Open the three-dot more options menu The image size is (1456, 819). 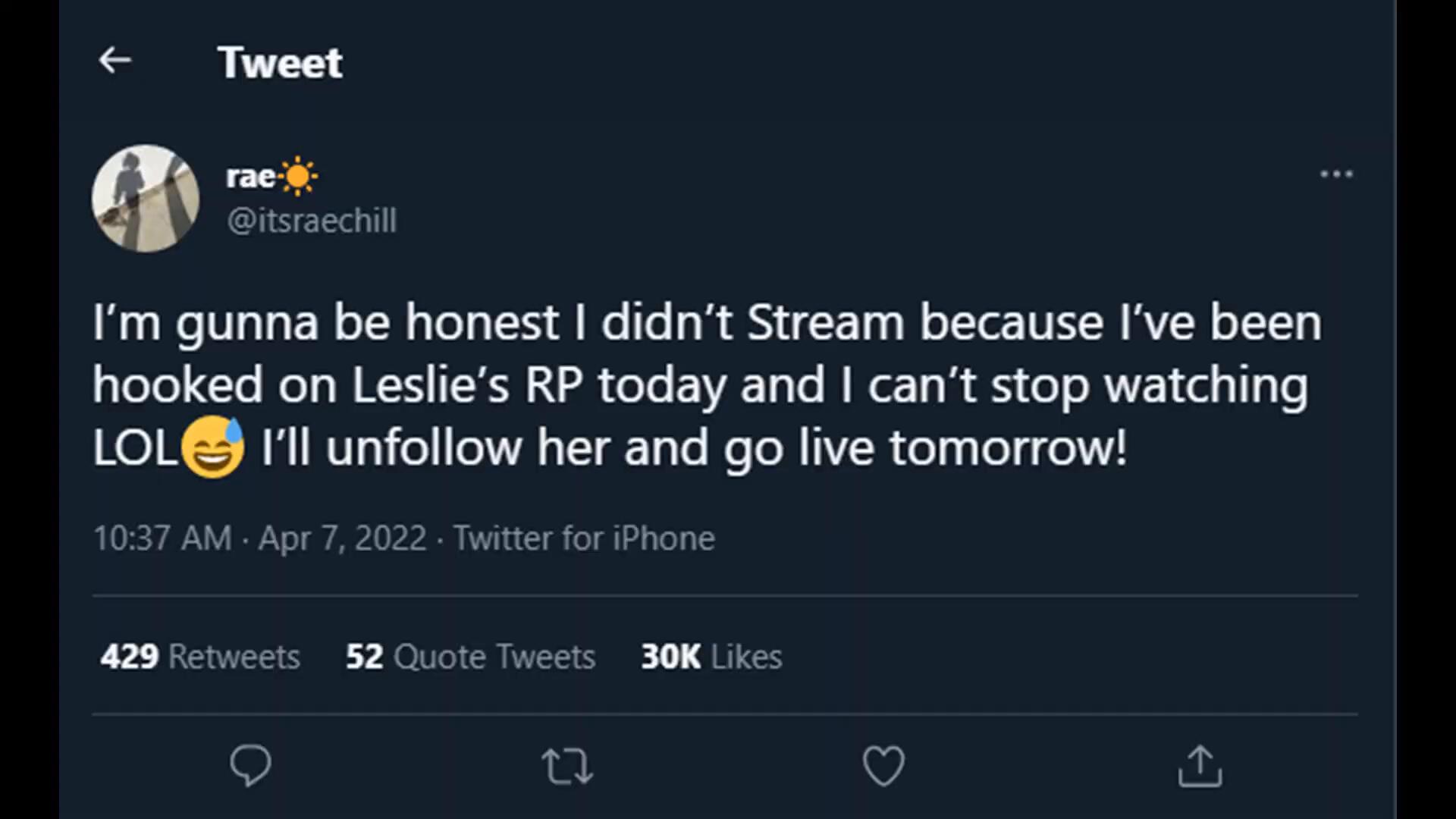pos(1336,174)
